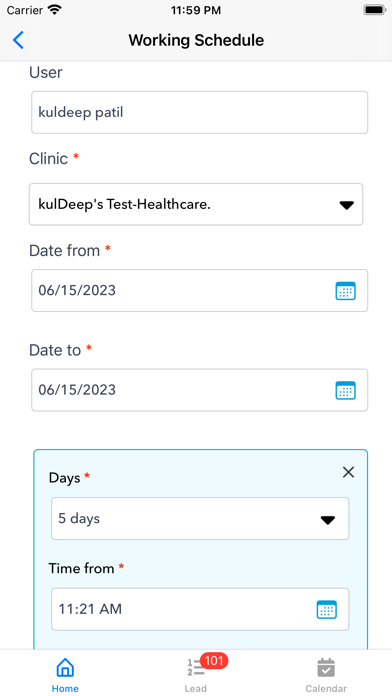
Task: Tap the Time from picker icon
Action: 326,609
